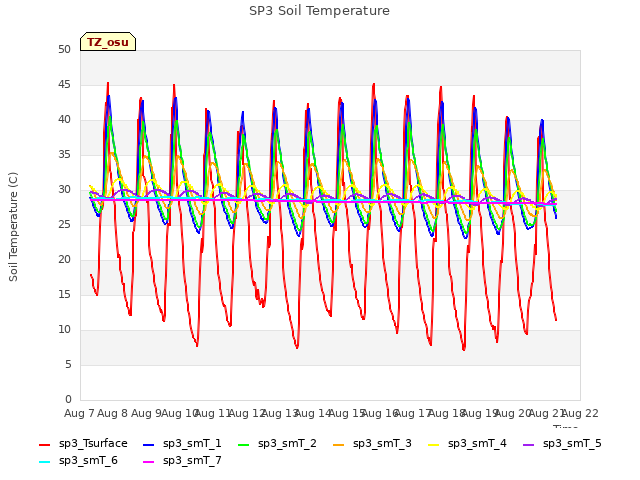Click the purple sp3_smT_5 legend swatch
The height and width of the screenshot is (480, 640).
(529, 444)
